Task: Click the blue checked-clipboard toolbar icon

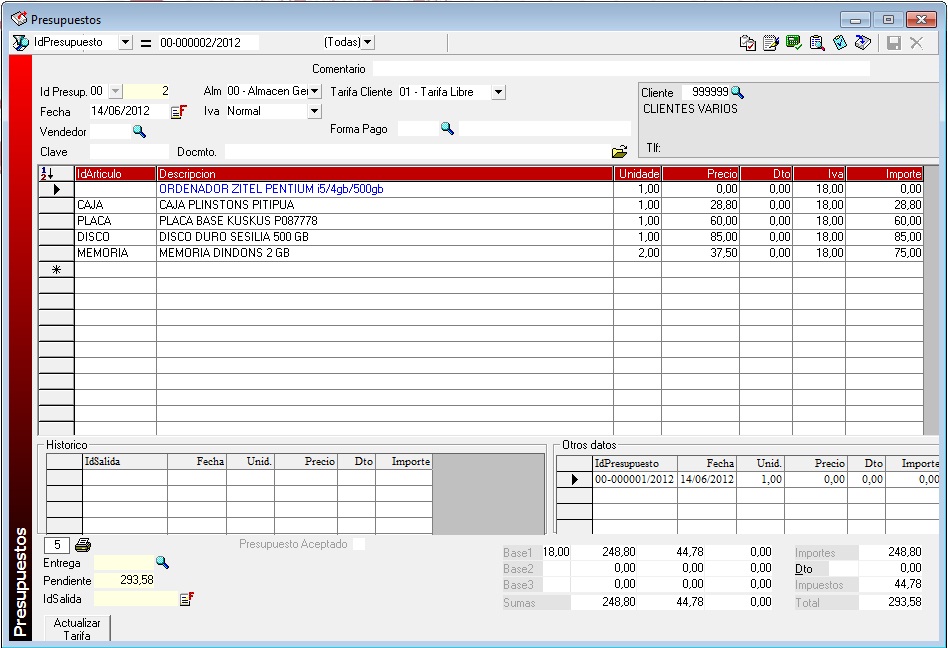Action: pos(840,43)
